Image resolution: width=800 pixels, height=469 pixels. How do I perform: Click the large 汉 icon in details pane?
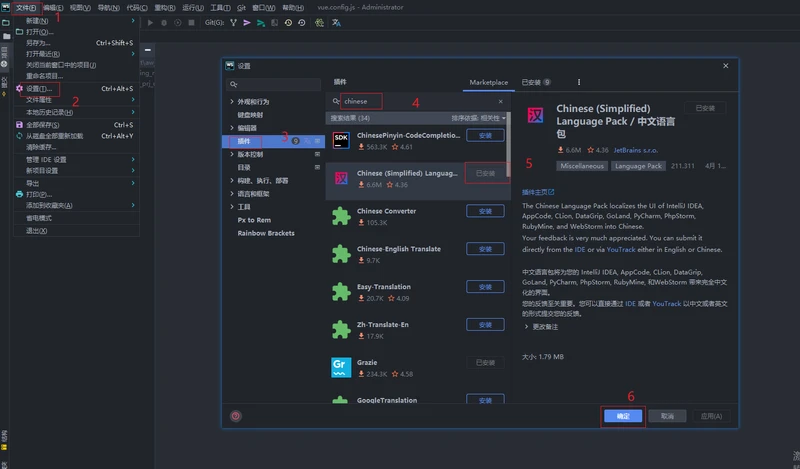[x=535, y=115]
